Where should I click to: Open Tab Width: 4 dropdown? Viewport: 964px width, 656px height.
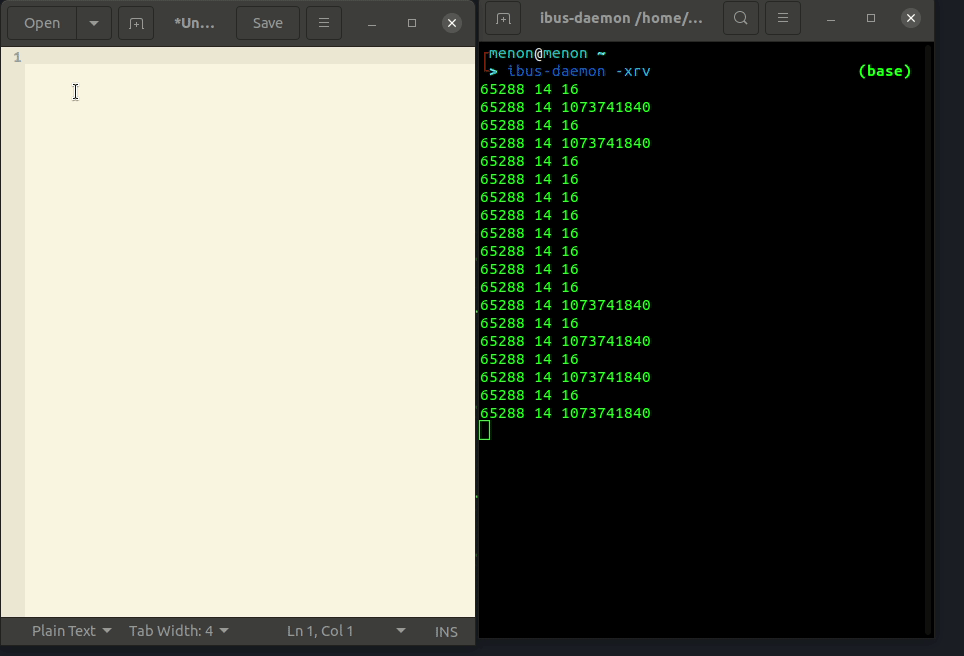[178, 631]
